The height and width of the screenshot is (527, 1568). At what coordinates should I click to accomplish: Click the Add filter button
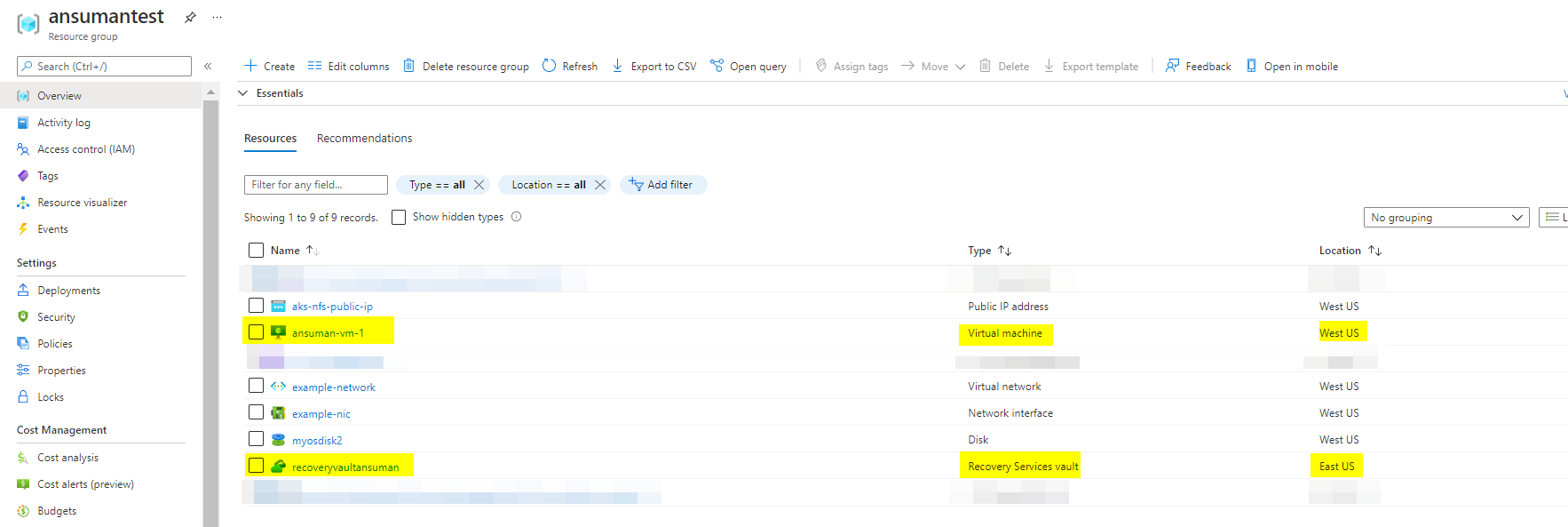pyautogui.click(x=662, y=185)
